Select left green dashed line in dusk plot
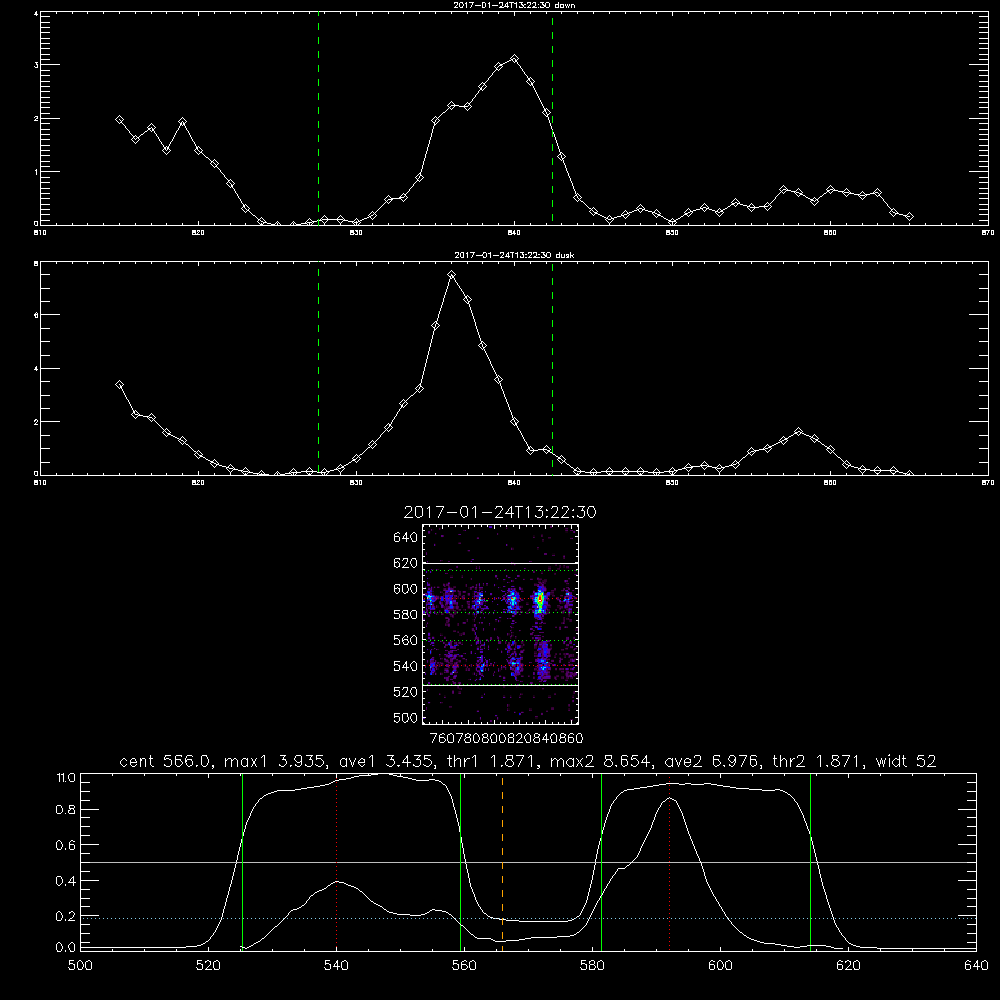 (318, 368)
